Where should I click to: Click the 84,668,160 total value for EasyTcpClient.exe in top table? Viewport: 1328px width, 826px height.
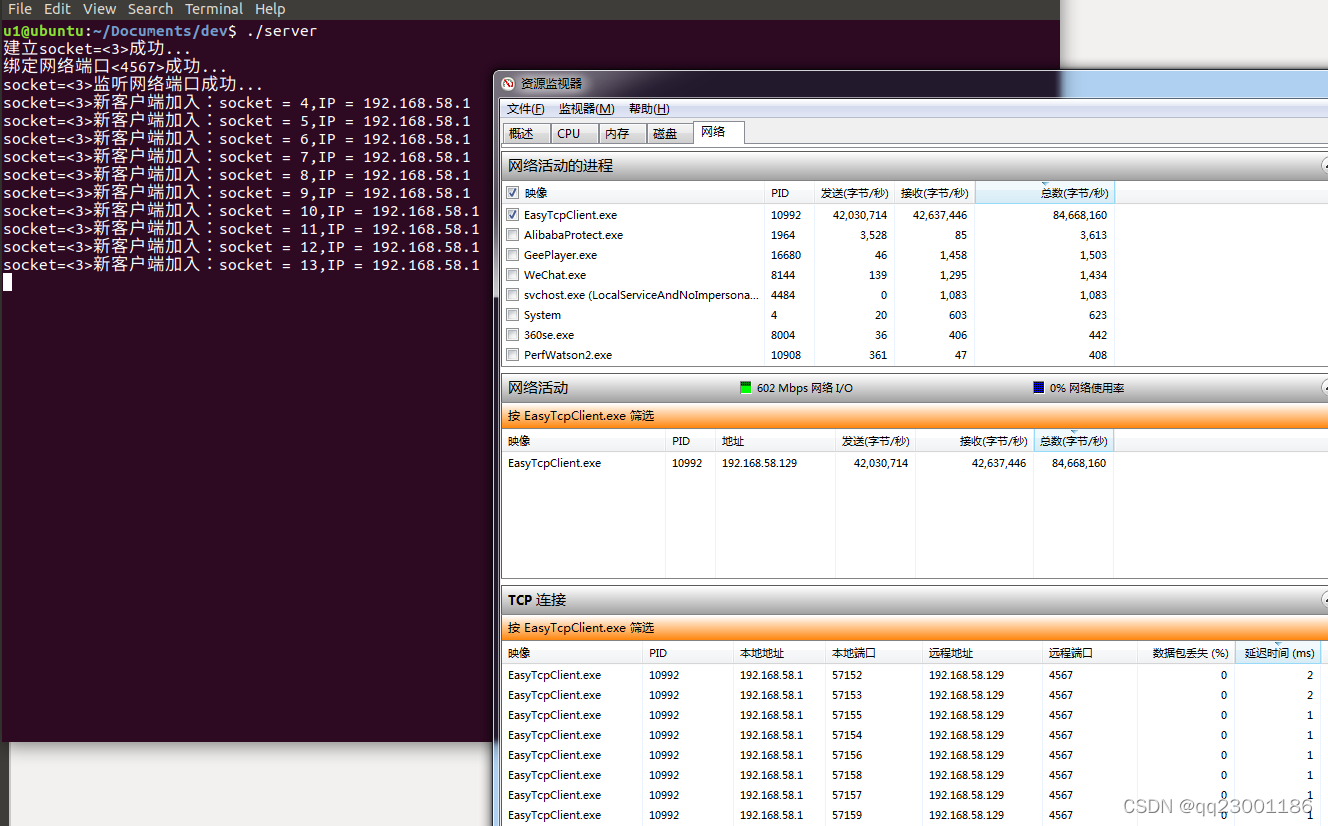point(1079,215)
